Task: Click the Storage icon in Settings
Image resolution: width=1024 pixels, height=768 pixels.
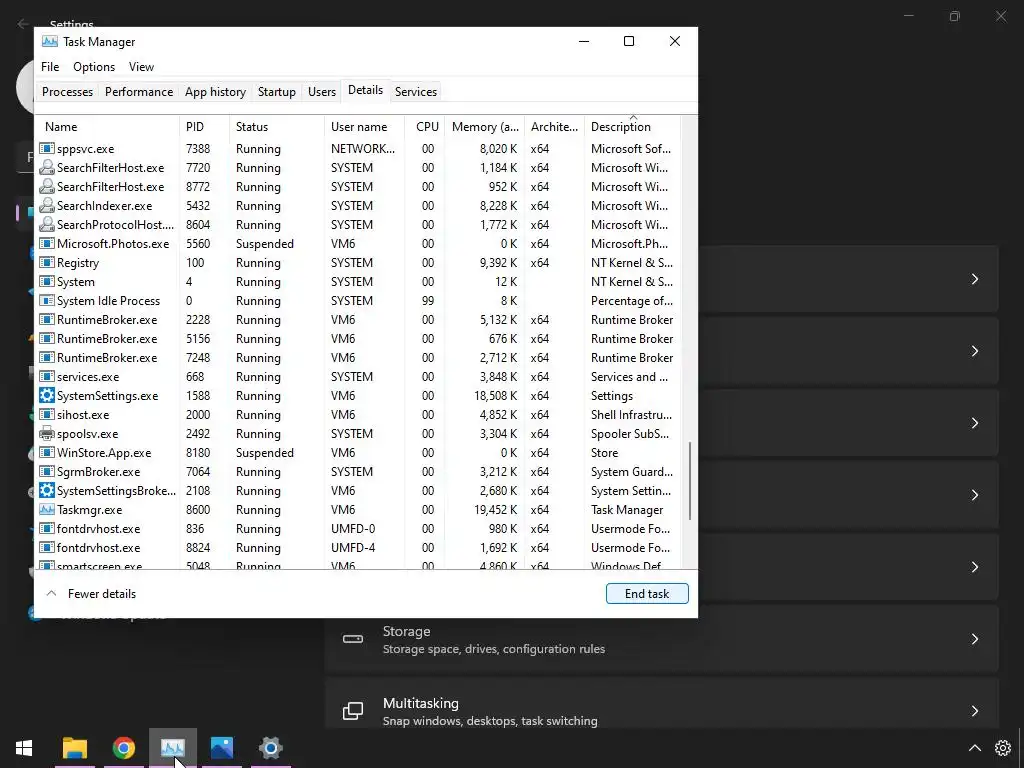Action: (353, 639)
